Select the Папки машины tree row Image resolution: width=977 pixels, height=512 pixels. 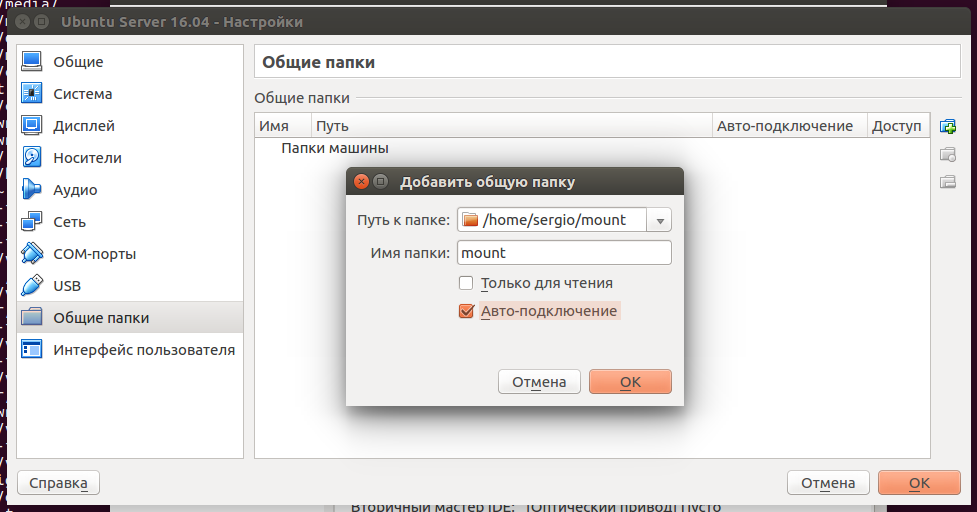pyautogui.click(x=592, y=148)
